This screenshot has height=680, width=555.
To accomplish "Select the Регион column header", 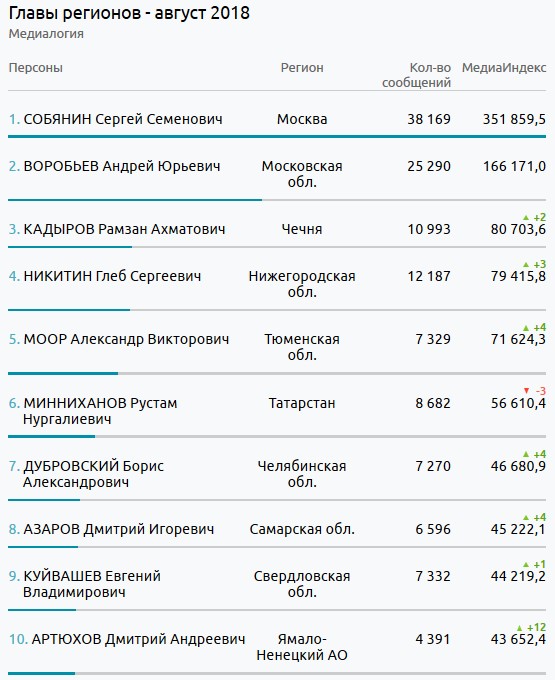I will click(x=302, y=68).
